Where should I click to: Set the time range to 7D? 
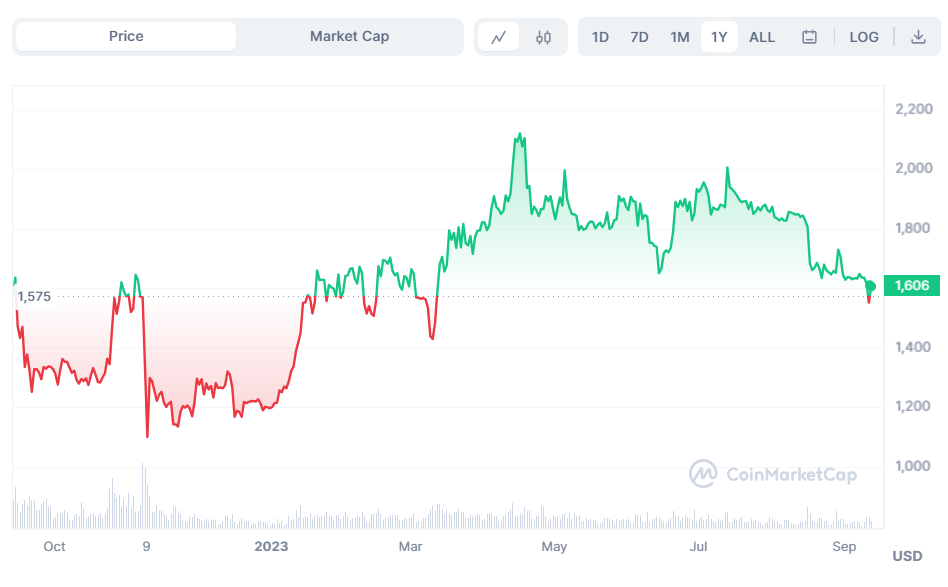[x=639, y=37]
